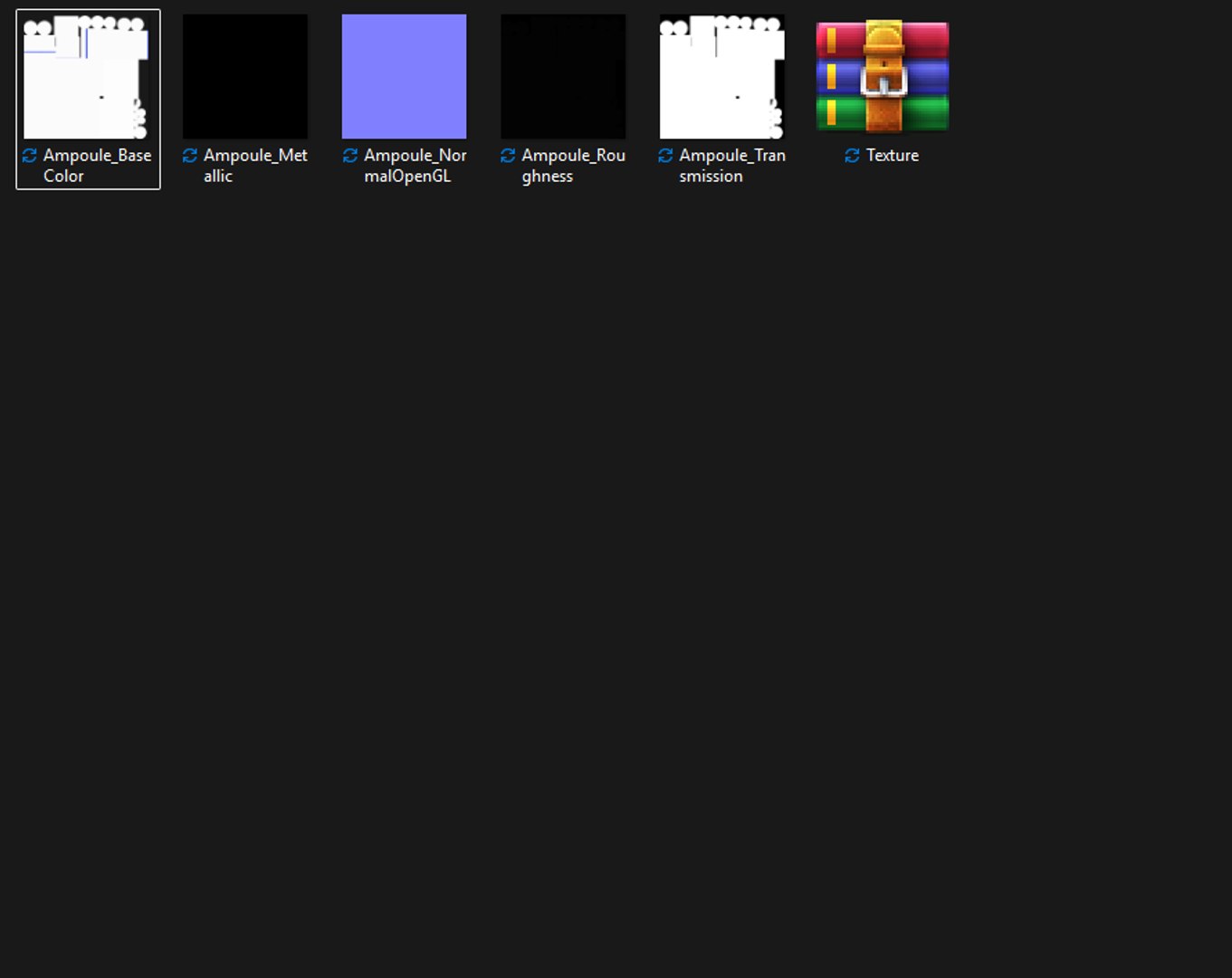
Task: Click the file name Ampoule_Transmission
Action: point(732,166)
